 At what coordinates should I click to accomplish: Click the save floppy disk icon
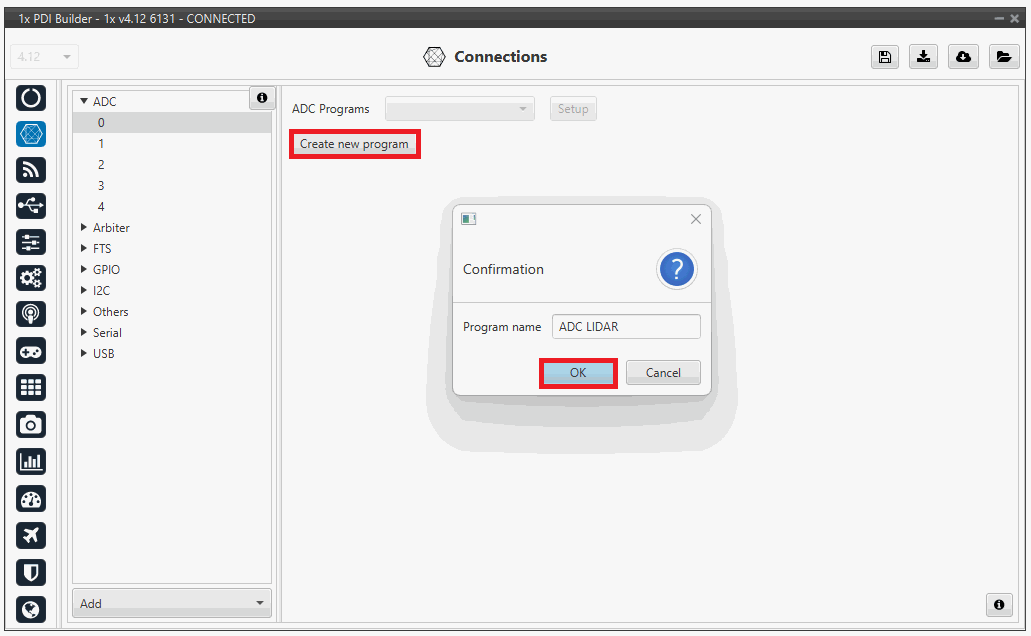point(884,57)
